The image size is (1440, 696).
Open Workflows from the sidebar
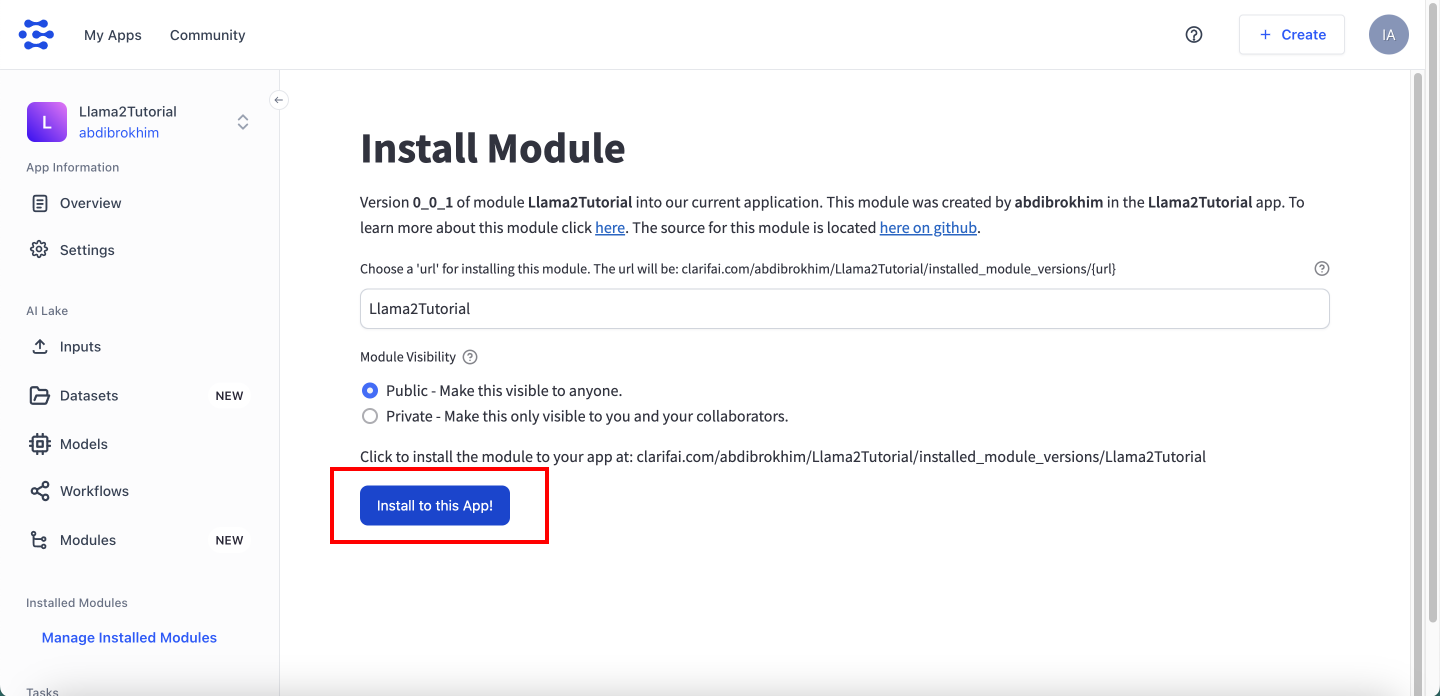94,491
